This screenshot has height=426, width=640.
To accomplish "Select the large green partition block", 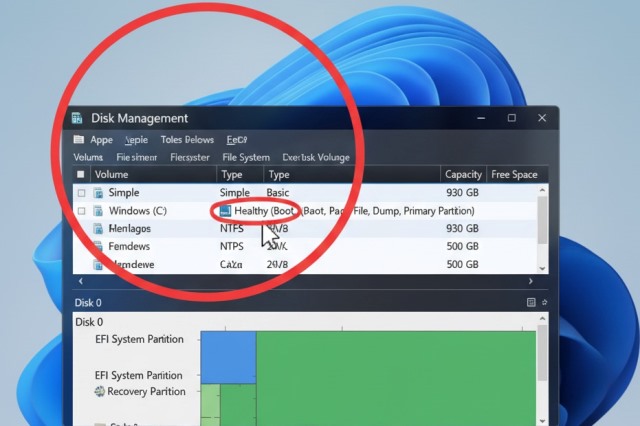I will 396,379.
